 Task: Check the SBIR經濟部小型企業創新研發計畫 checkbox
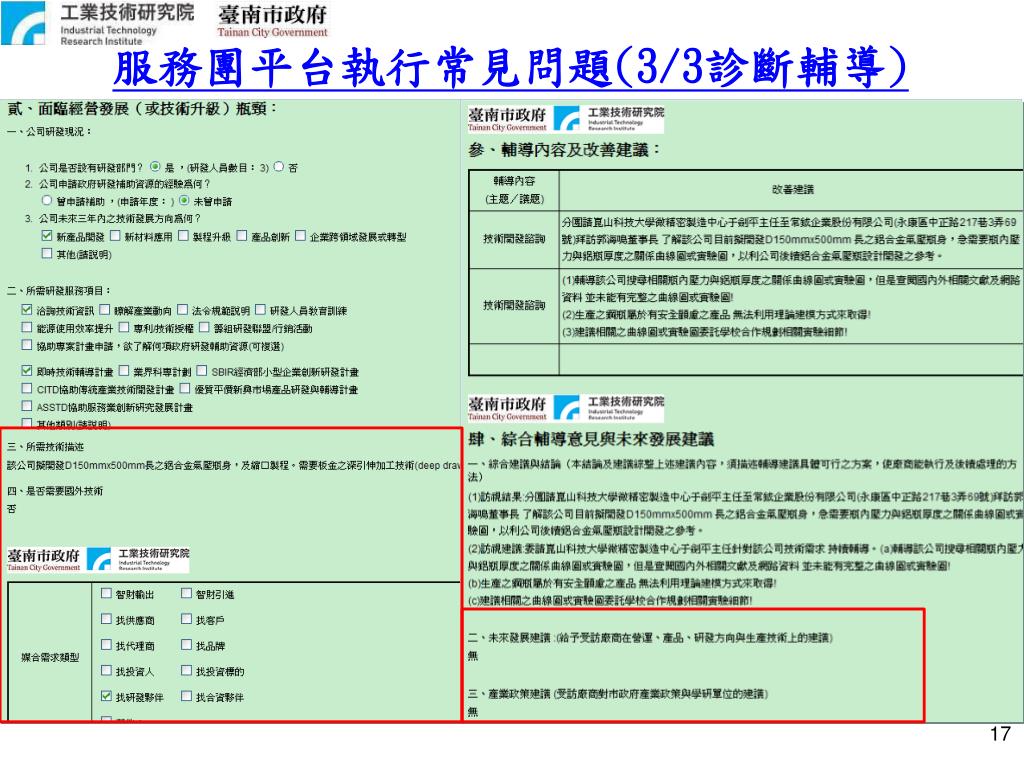(x=202, y=371)
